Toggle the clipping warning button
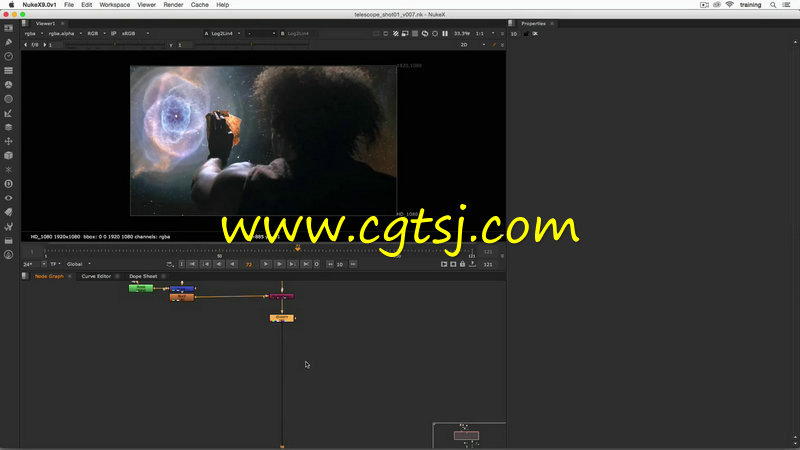800x450 pixels. pyautogui.click(x=395, y=34)
